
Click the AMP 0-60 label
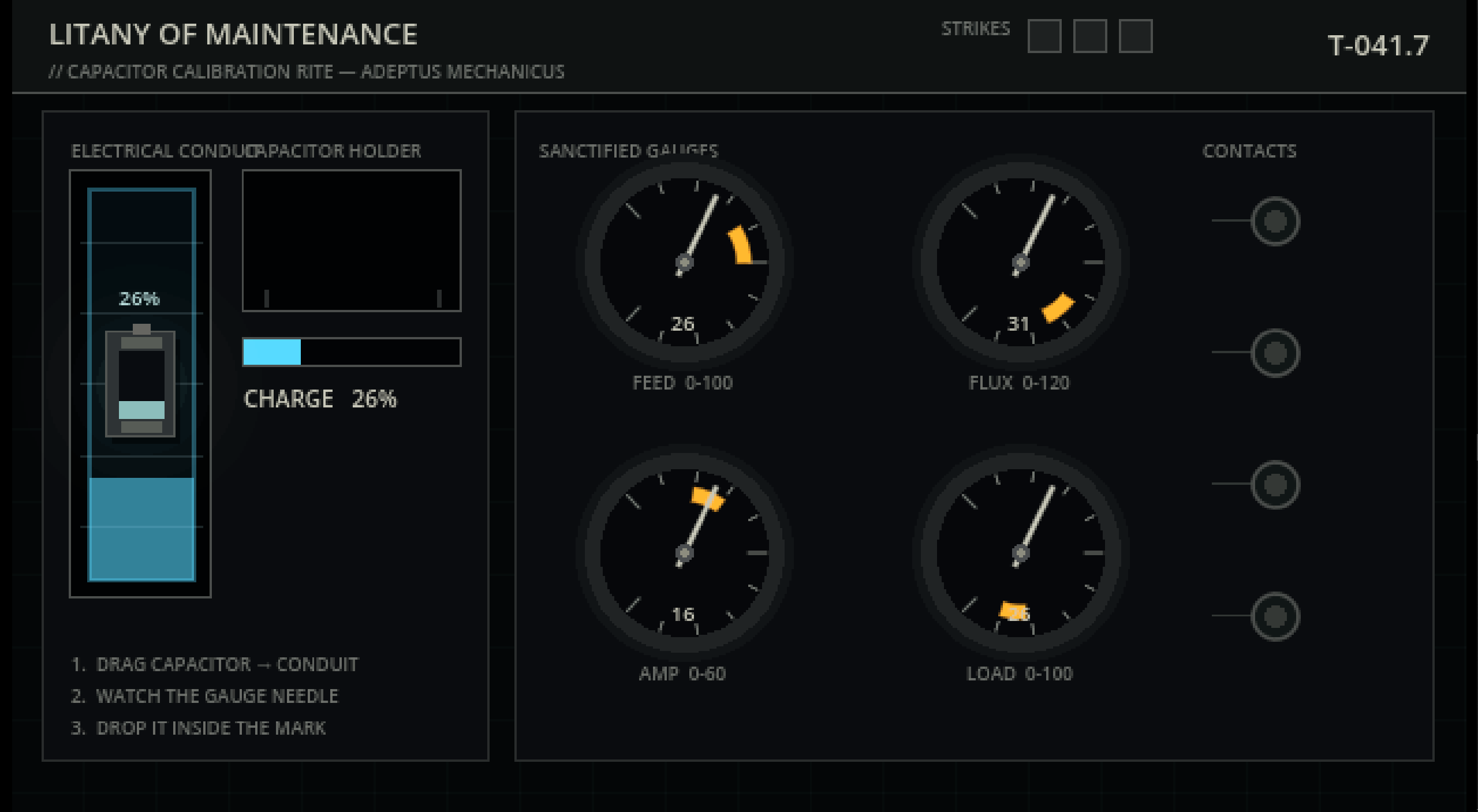tap(682, 673)
